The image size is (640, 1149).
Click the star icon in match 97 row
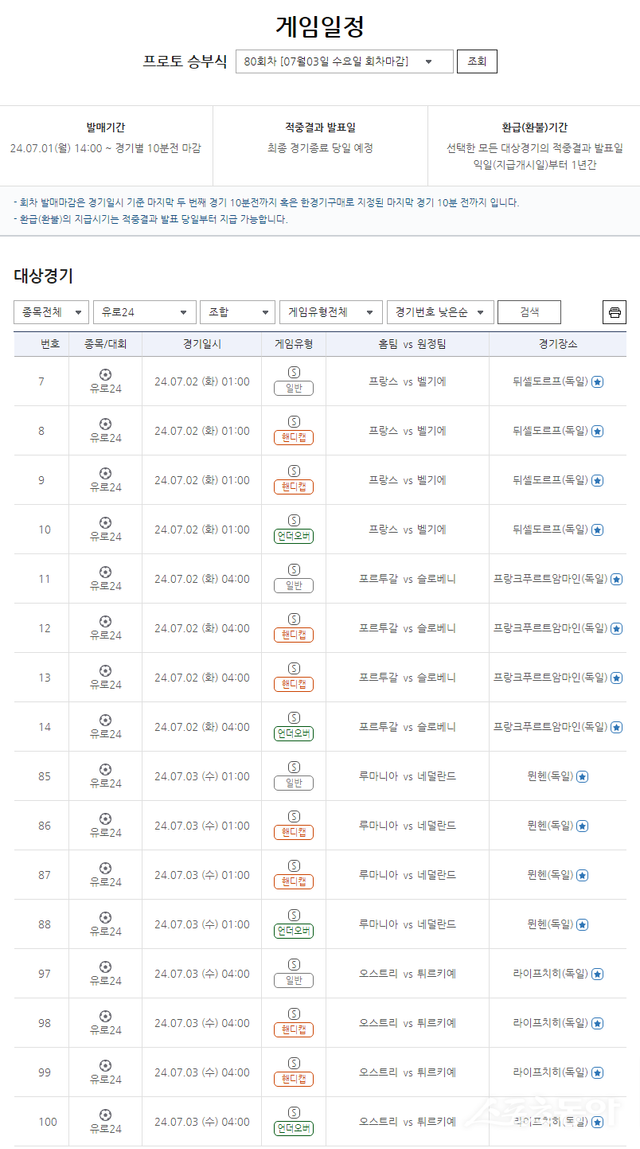(x=597, y=973)
